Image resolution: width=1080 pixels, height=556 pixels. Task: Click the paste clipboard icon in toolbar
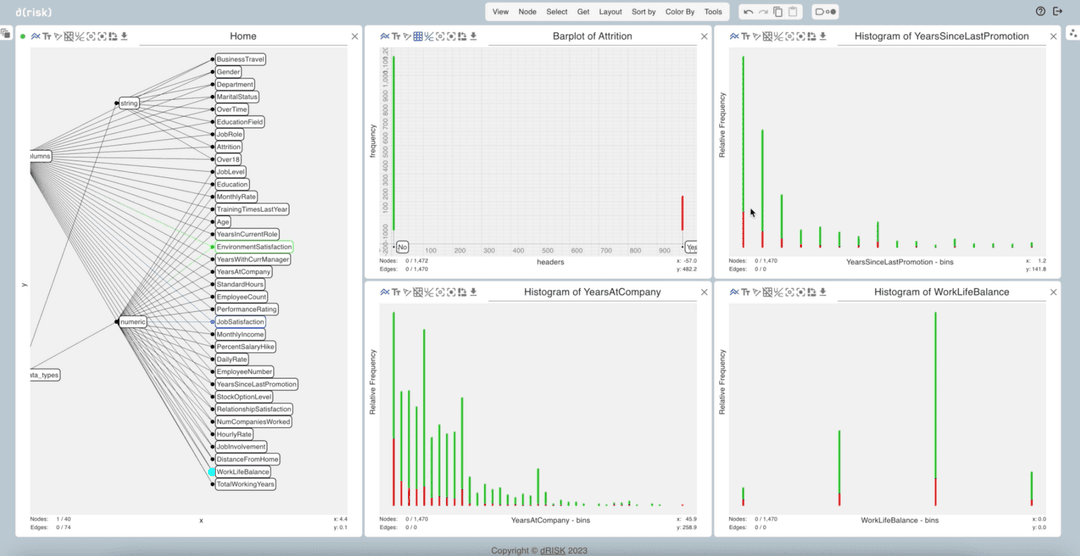793,12
